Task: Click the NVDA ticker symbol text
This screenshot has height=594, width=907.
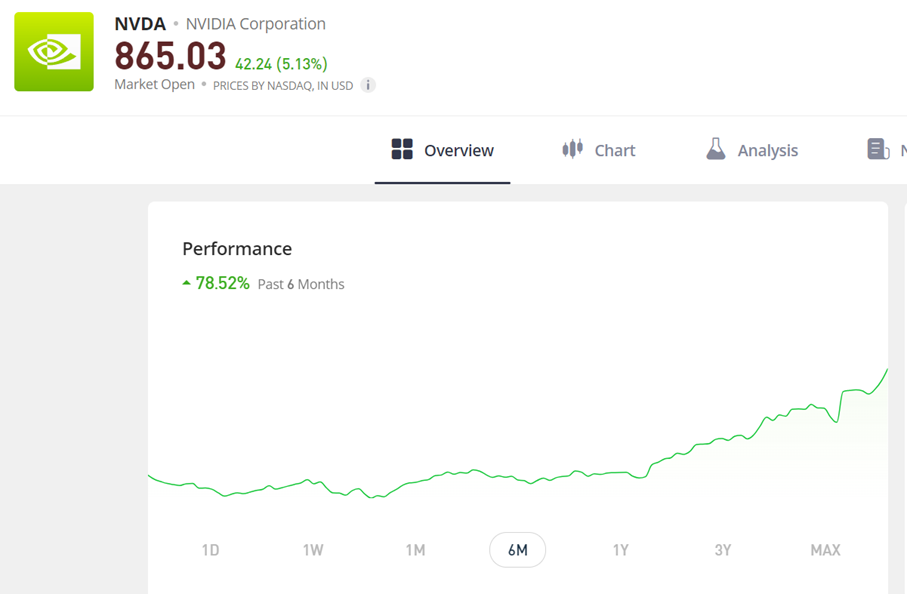Action: (140, 24)
